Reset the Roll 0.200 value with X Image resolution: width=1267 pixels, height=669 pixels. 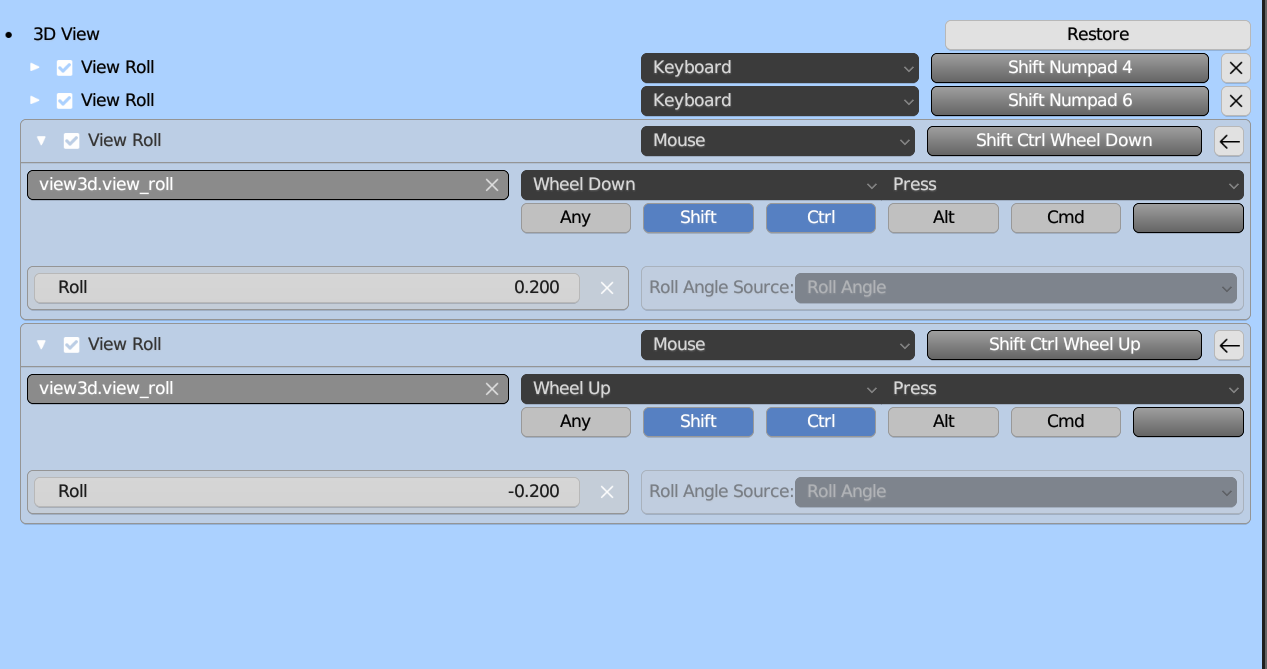point(606,288)
